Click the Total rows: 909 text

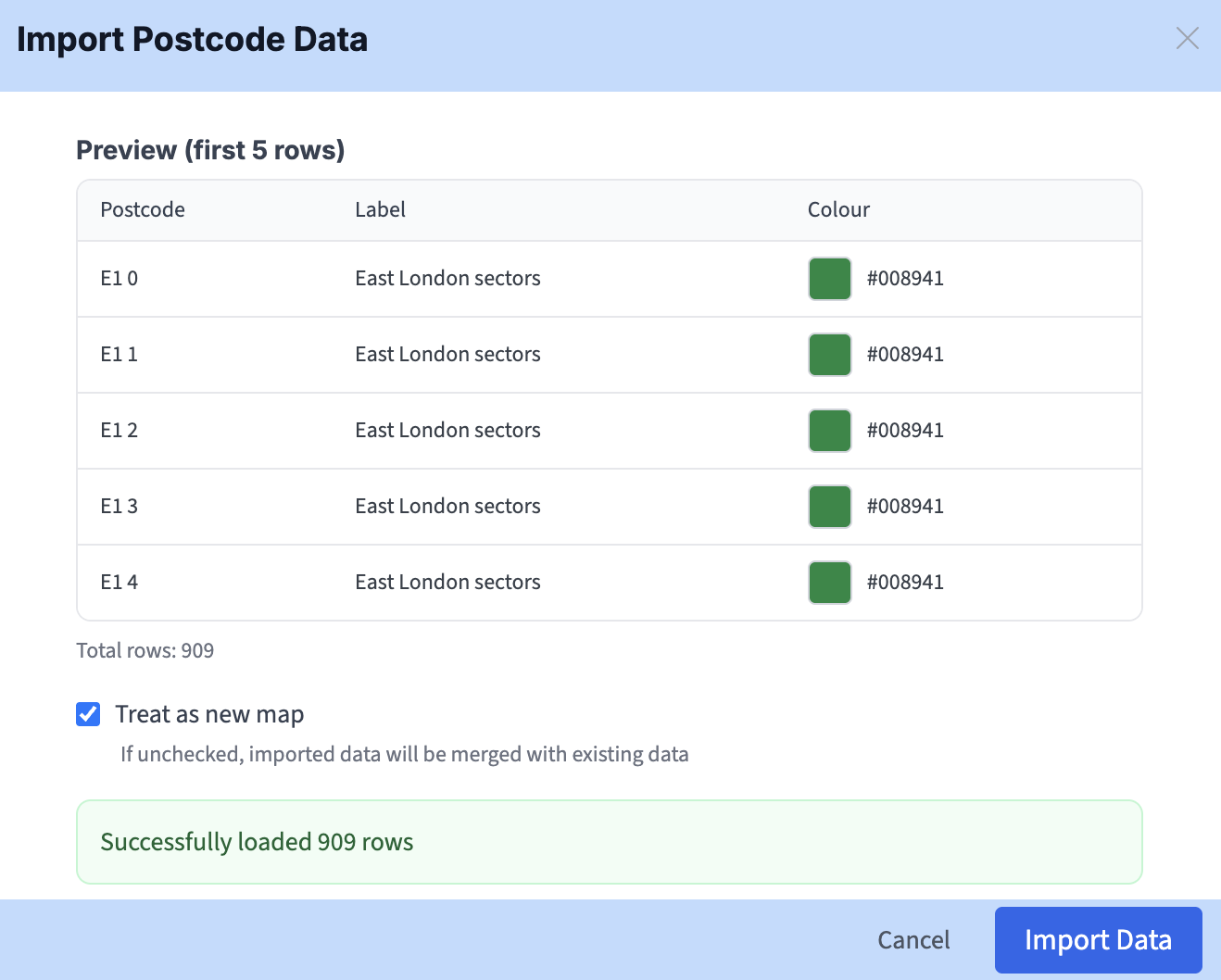click(145, 650)
